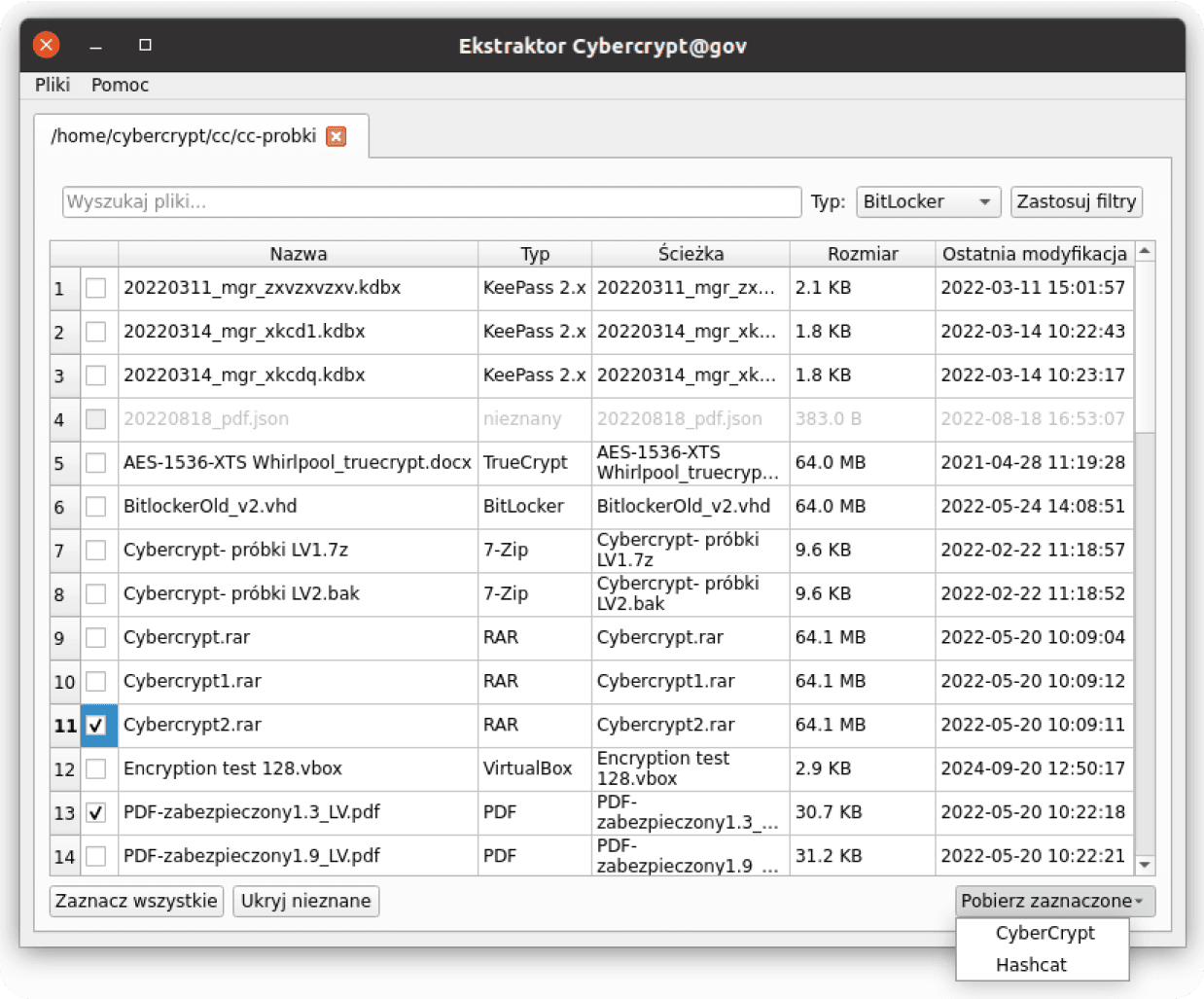Screen dimensions: 1204x999
Task: Click the Zastosuj filtry button
Action: click(1076, 201)
